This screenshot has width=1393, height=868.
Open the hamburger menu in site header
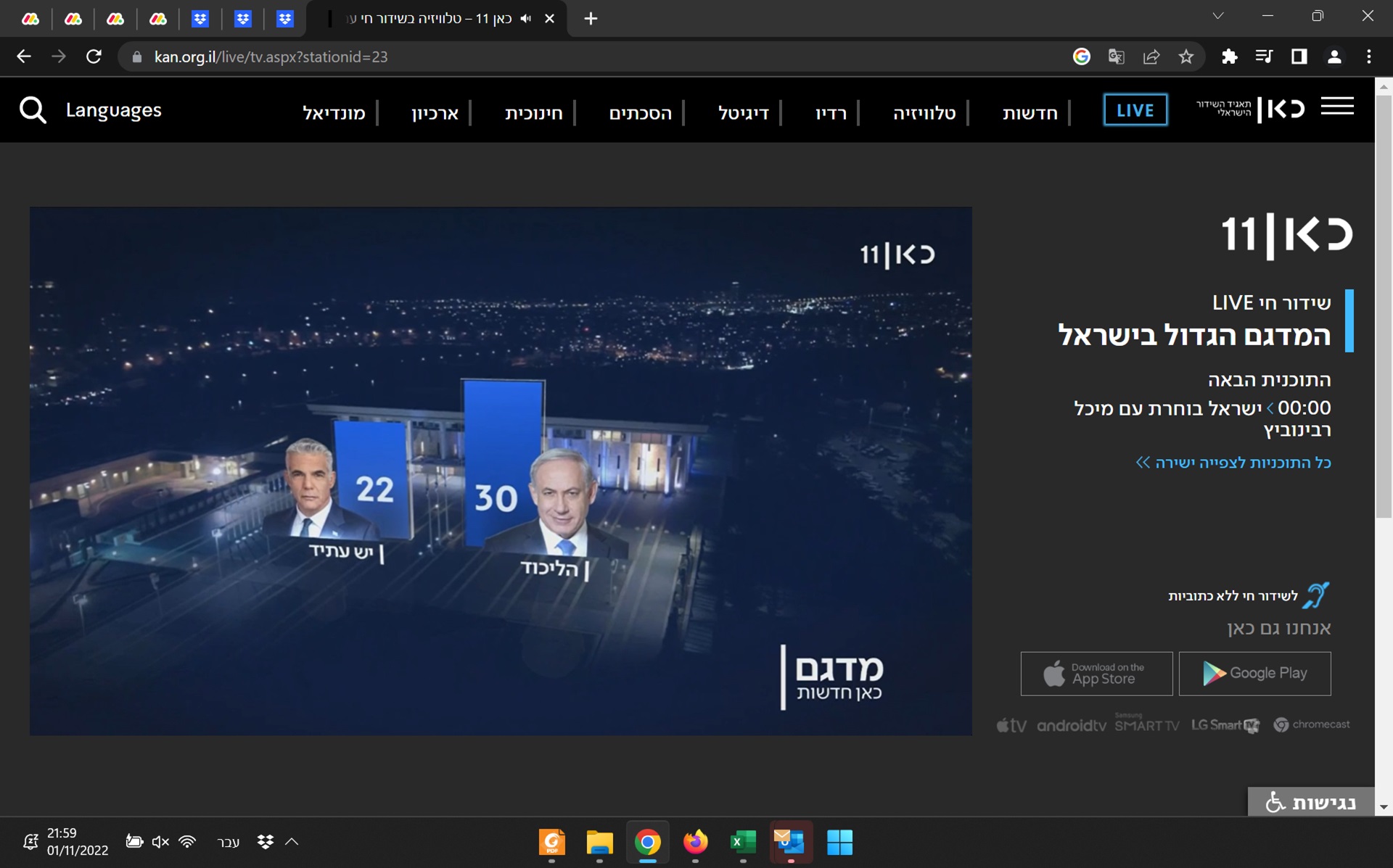[1337, 107]
